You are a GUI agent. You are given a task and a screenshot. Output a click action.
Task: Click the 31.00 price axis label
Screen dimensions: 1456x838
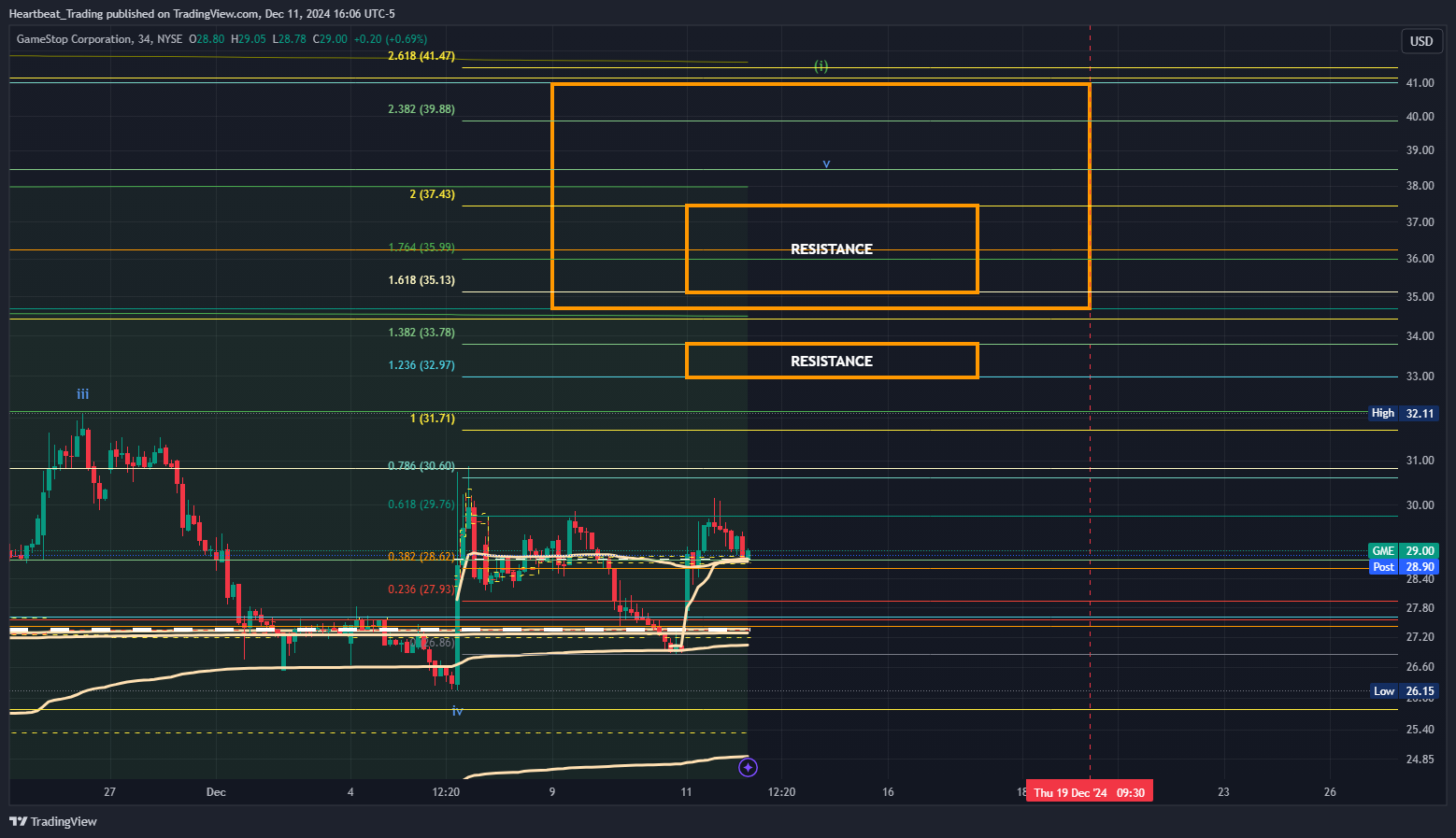click(1420, 461)
